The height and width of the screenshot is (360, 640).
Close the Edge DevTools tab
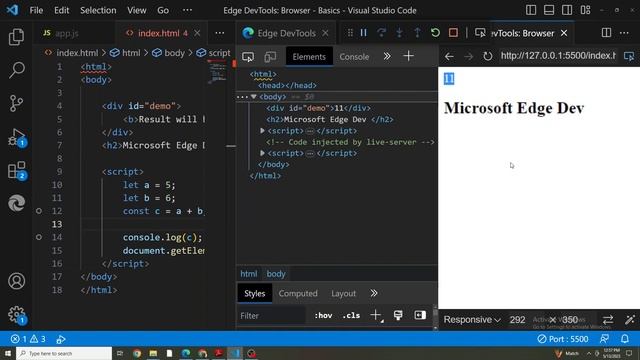coord(325,33)
